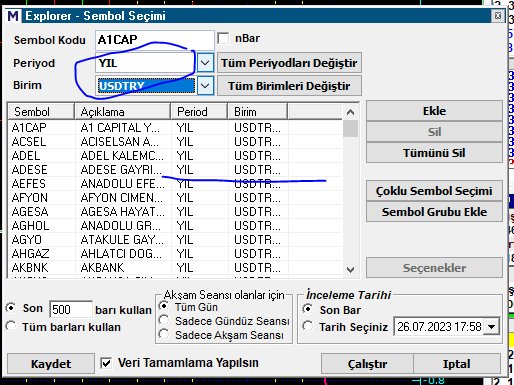Choose the Tarih Seçiniz radio button

coord(308,326)
